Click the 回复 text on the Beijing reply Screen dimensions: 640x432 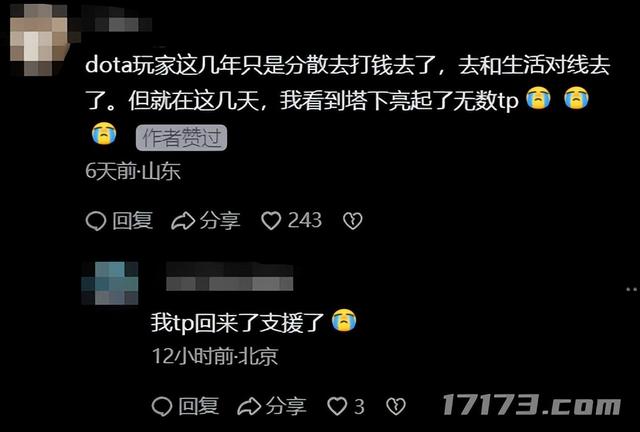point(198,406)
